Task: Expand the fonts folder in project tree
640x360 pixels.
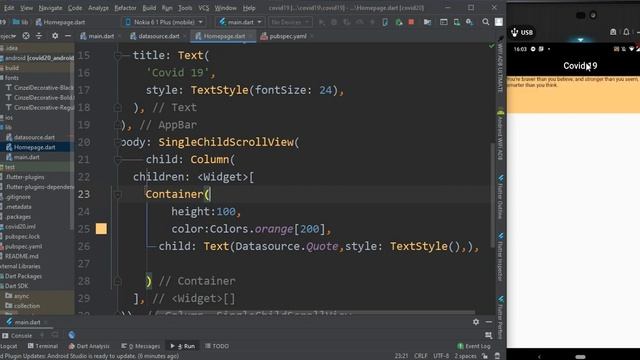Action: pos(11,78)
